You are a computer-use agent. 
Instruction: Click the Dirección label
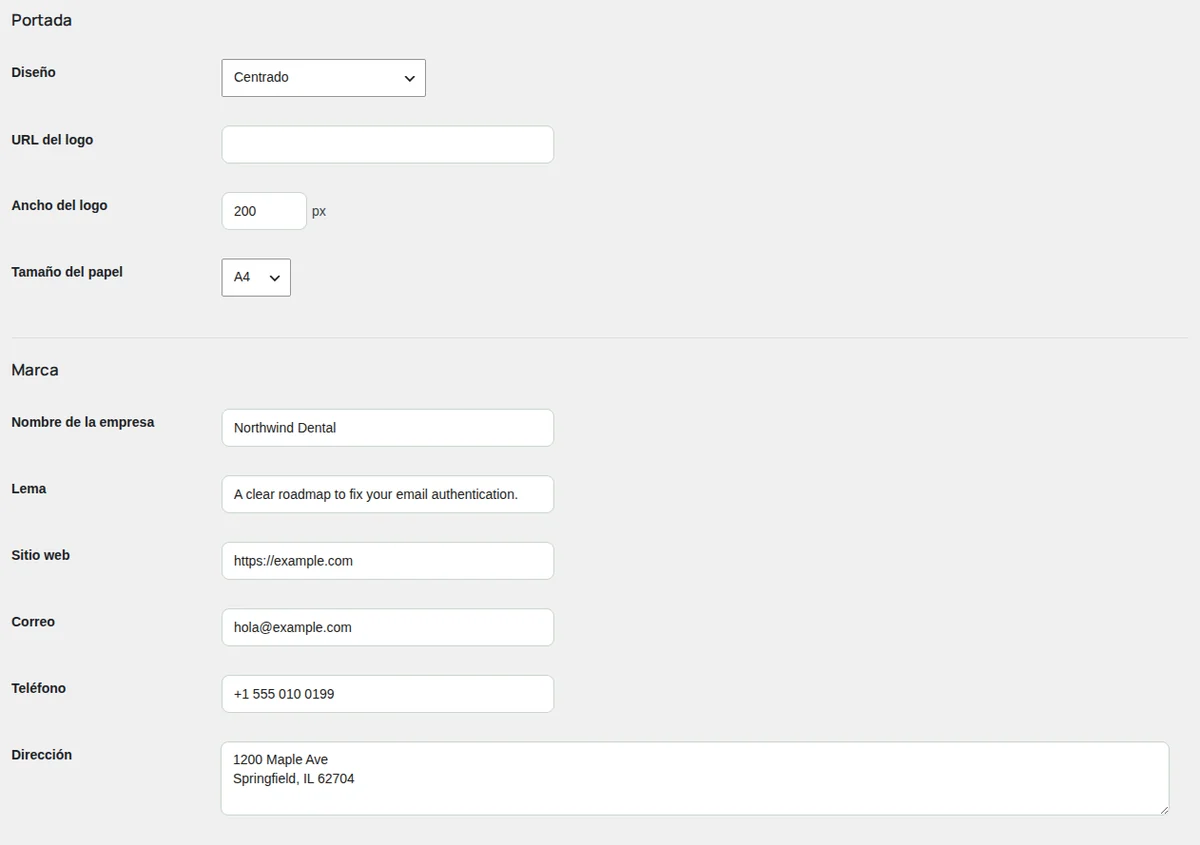[x=42, y=755]
